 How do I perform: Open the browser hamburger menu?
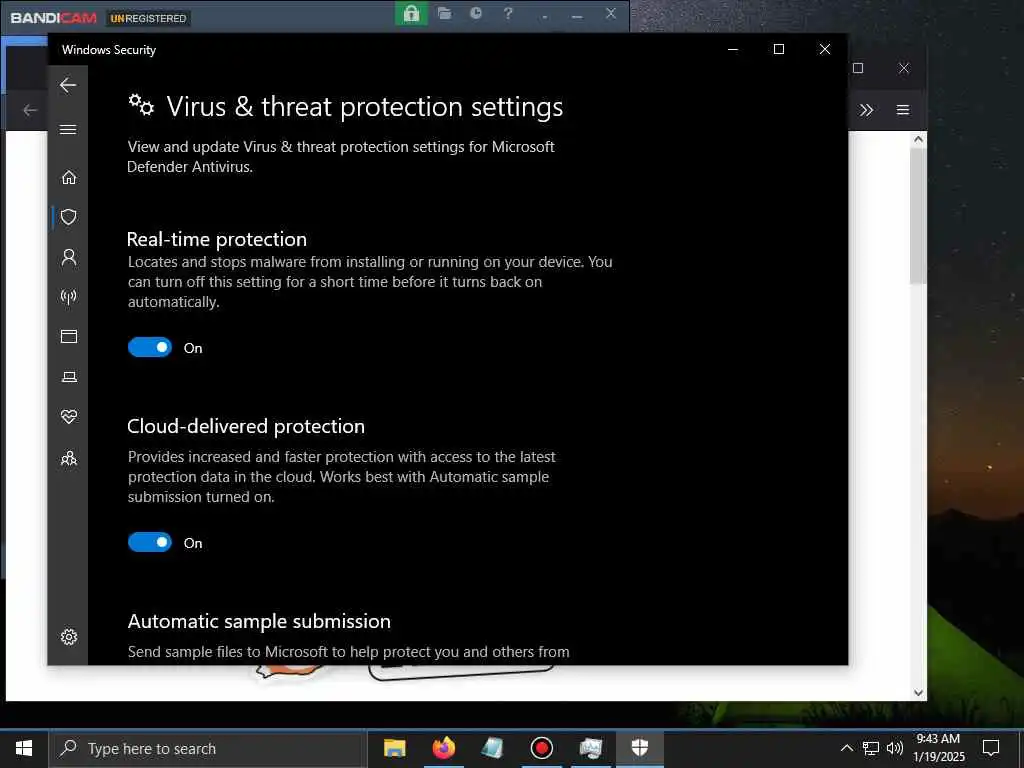[x=903, y=110]
